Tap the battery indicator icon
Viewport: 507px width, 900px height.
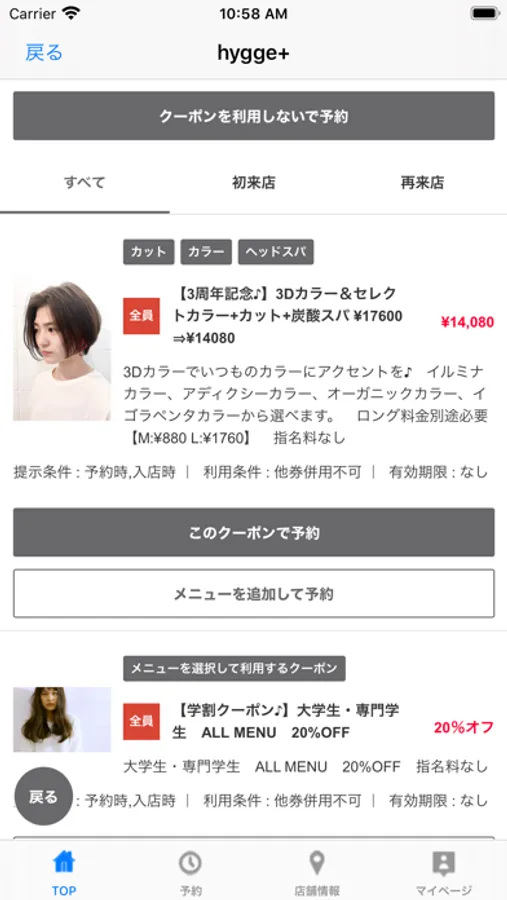(x=485, y=13)
